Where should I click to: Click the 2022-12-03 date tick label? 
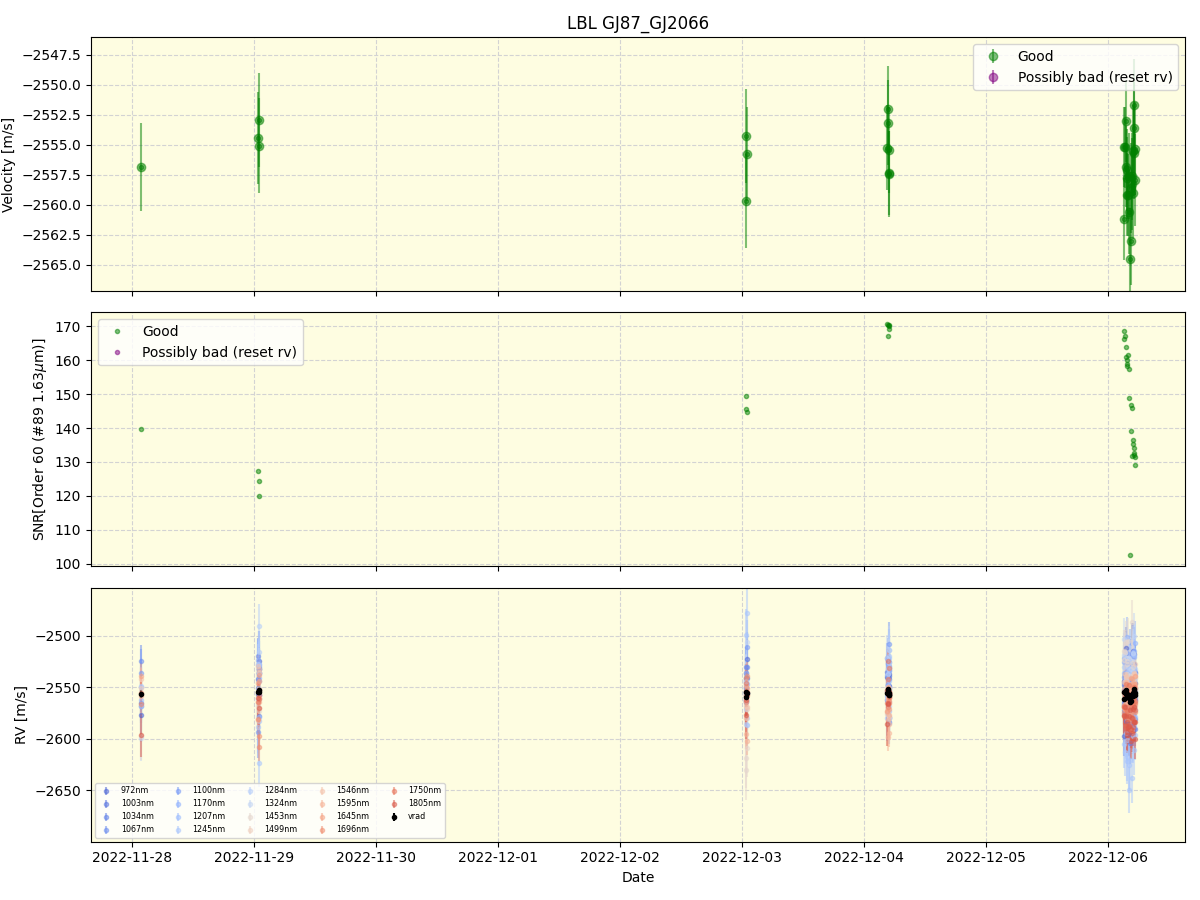pos(742,857)
